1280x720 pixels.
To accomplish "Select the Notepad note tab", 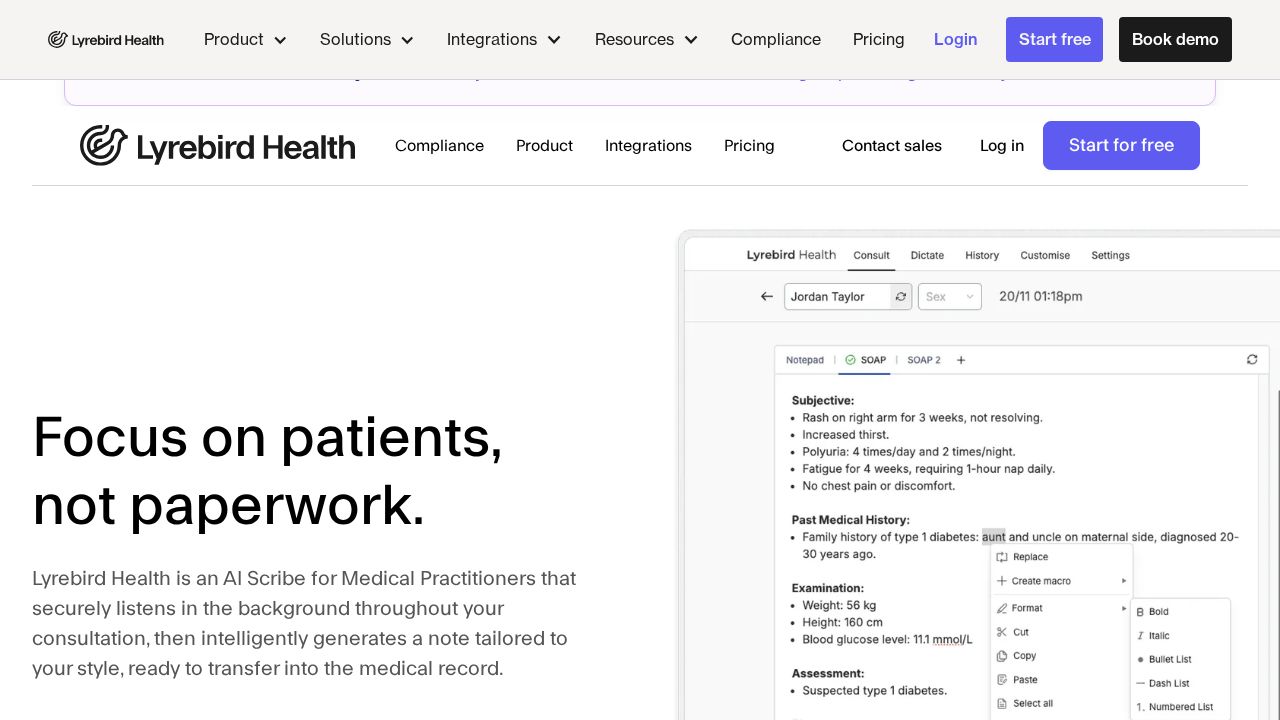I will pyautogui.click(x=805, y=360).
